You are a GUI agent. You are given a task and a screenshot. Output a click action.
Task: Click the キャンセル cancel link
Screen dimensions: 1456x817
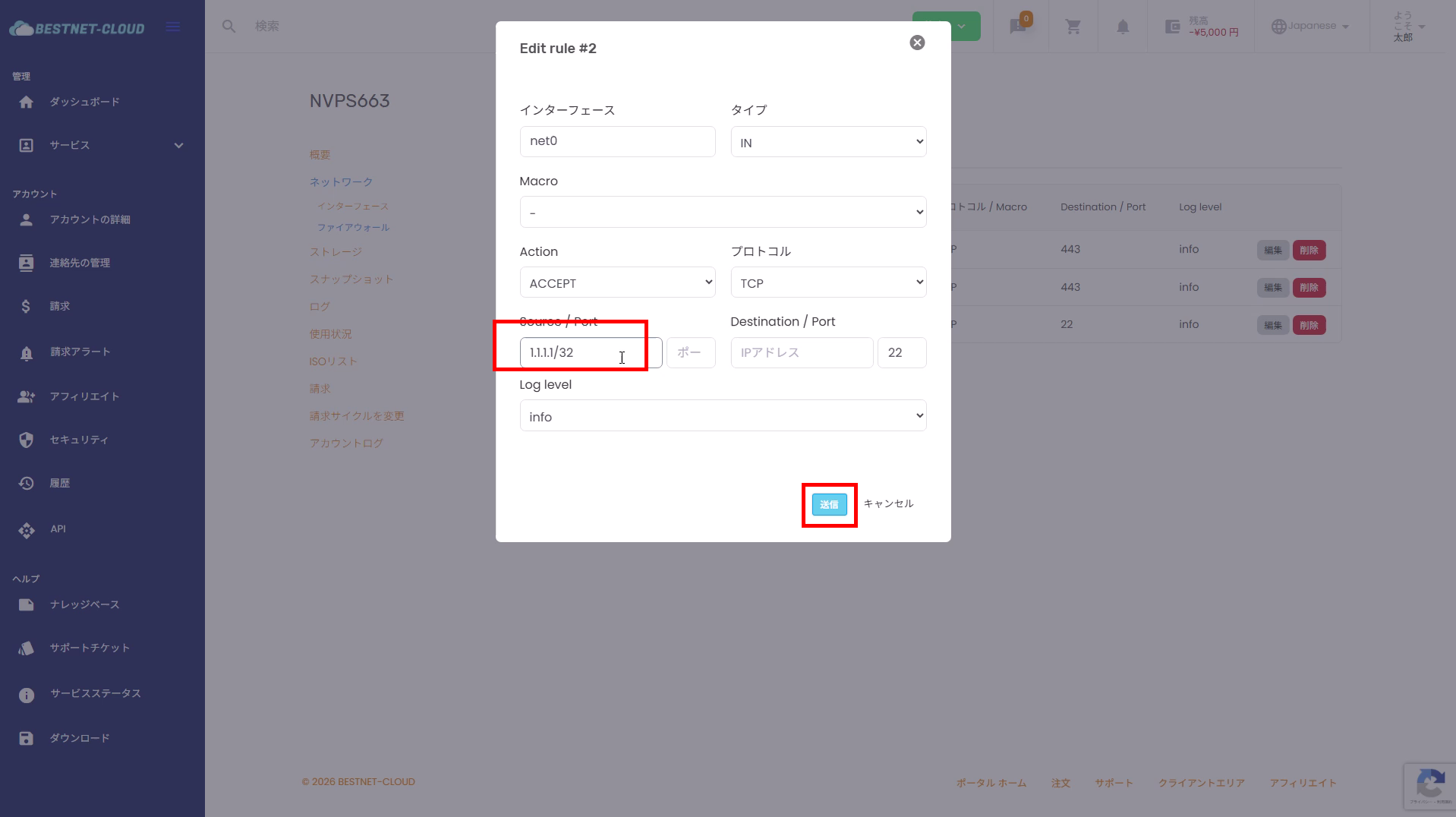(x=888, y=504)
